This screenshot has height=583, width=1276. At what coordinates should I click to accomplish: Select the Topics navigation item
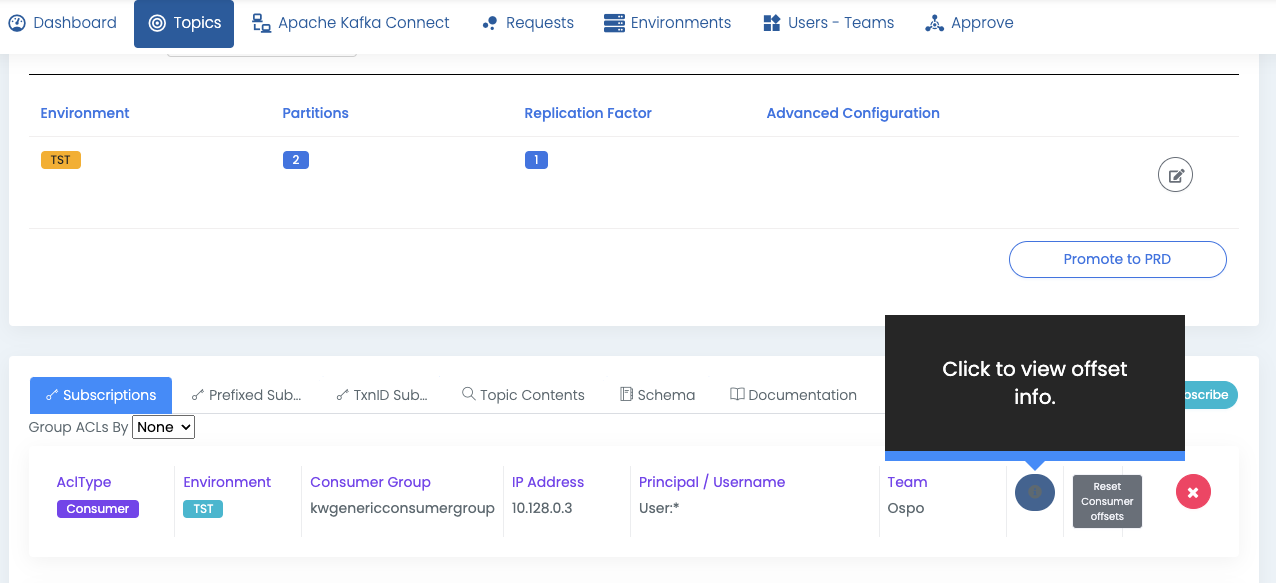184,23
